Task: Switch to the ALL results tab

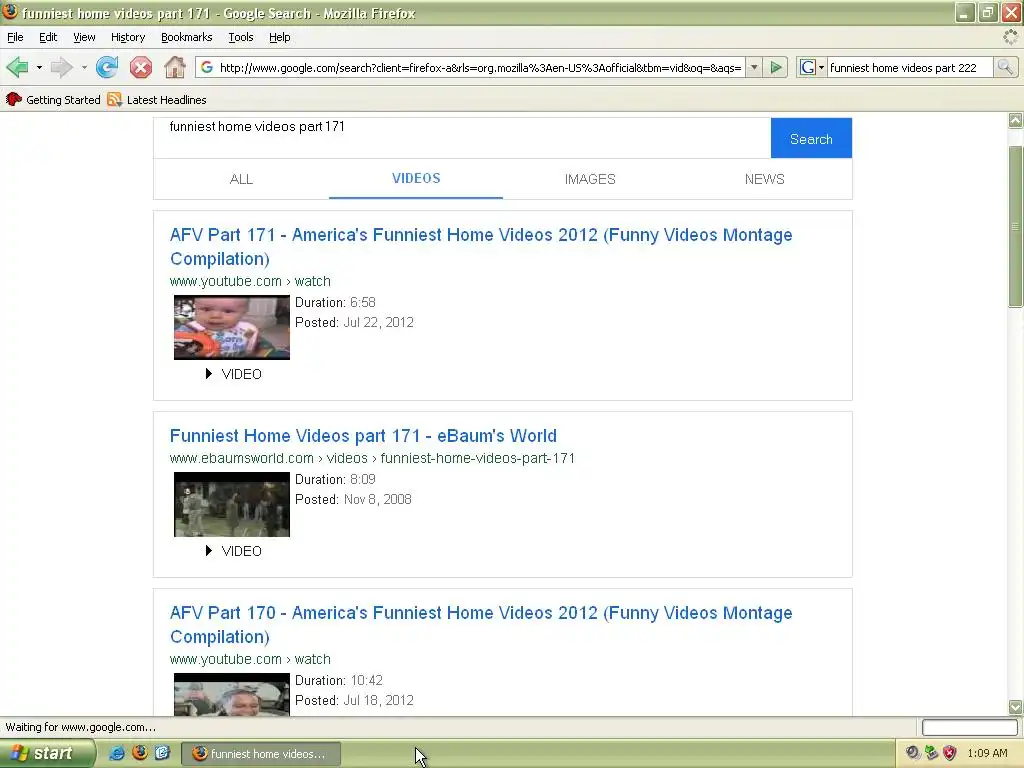Action: pyautogui.click(x=241, y=179)
